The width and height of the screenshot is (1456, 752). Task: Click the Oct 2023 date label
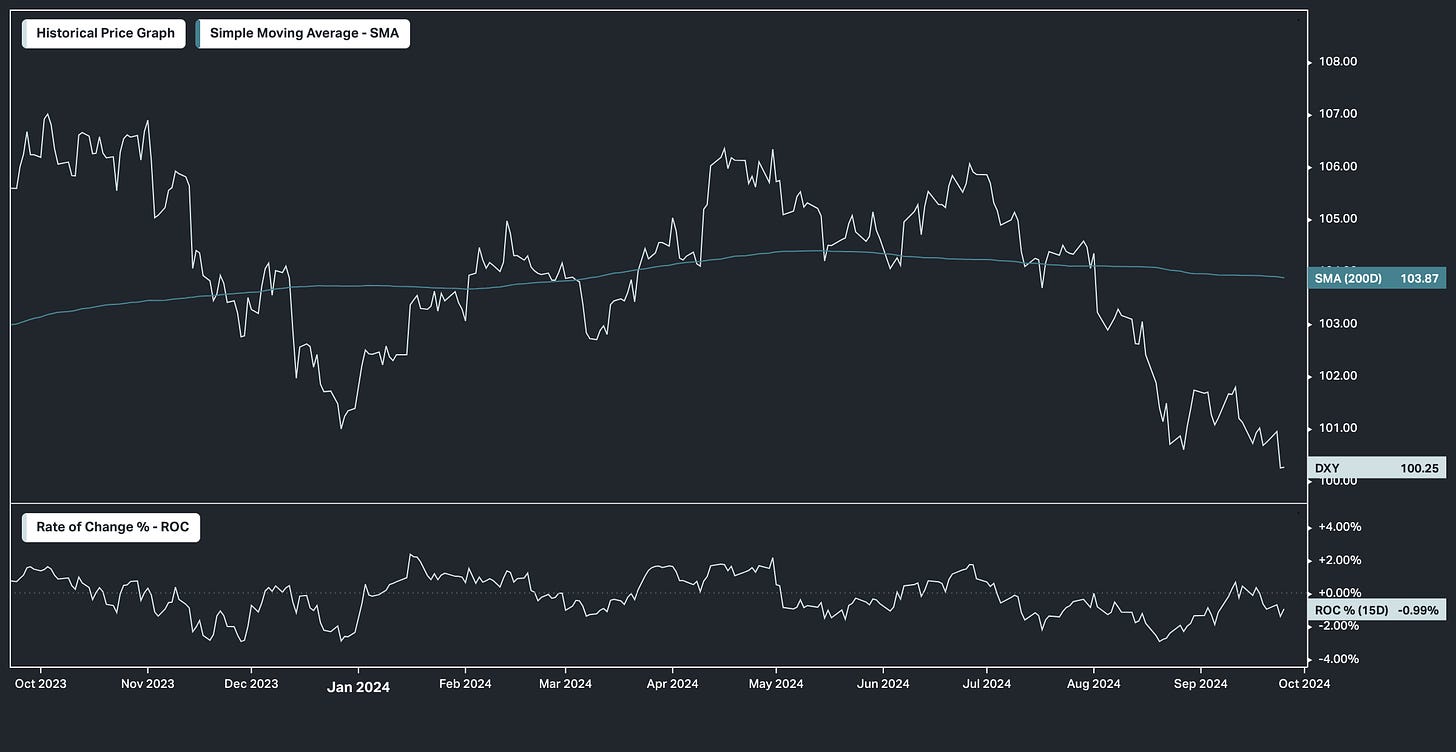point(42,684)
